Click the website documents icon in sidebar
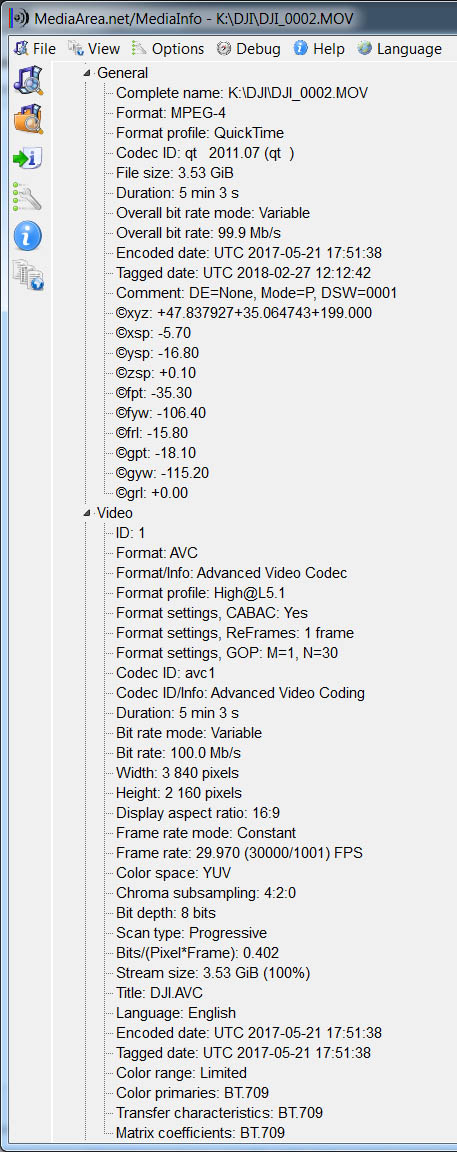 coord(28,275)
